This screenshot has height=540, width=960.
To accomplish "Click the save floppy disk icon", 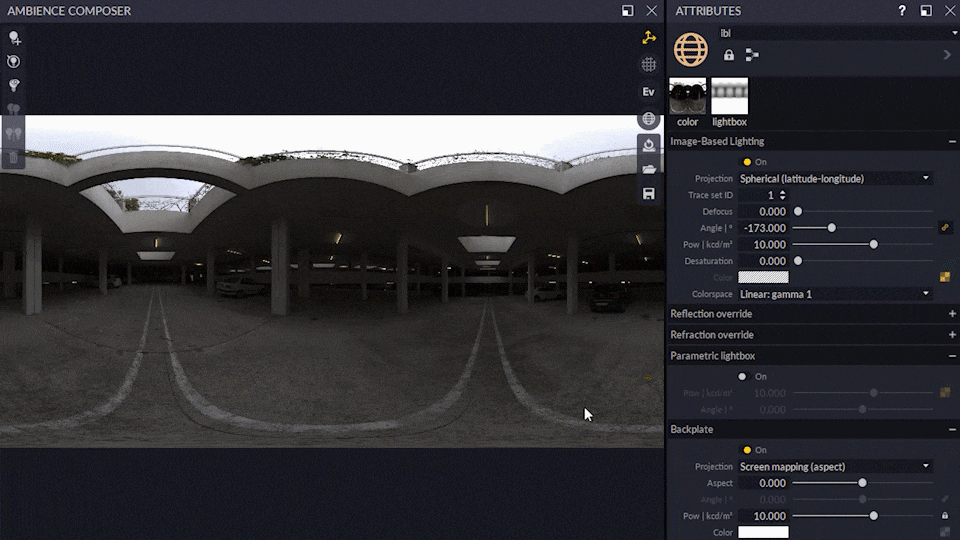I will [x=649, y=193].
